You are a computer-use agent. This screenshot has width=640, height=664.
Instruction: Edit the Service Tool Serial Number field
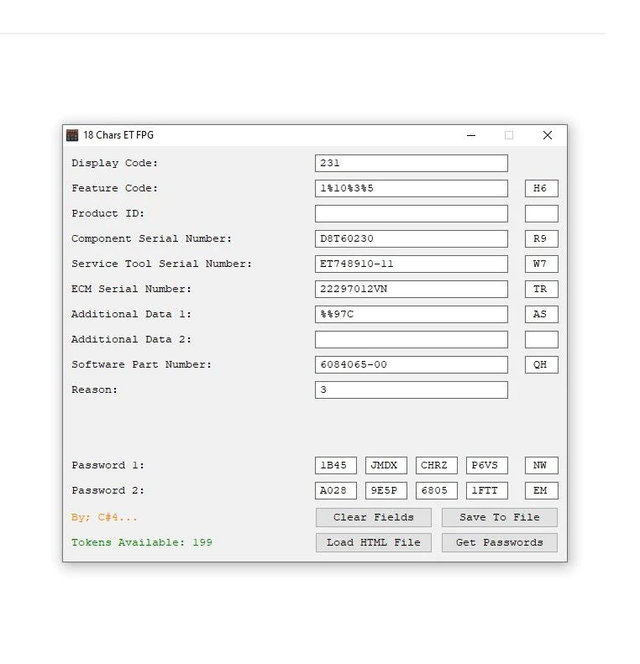(x=411, y=264)
